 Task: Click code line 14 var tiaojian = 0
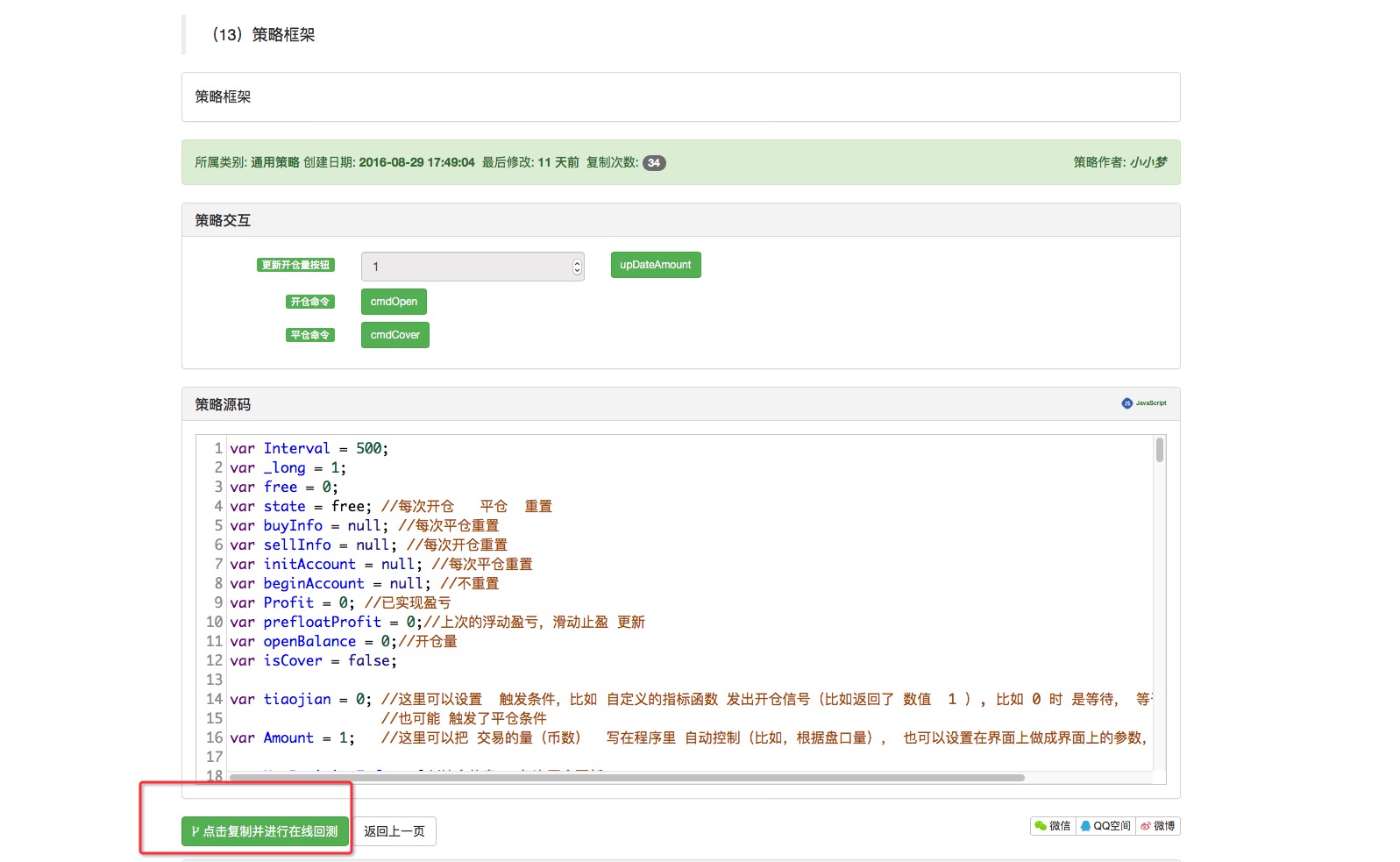pyautogui.click(x=691, y=699)
